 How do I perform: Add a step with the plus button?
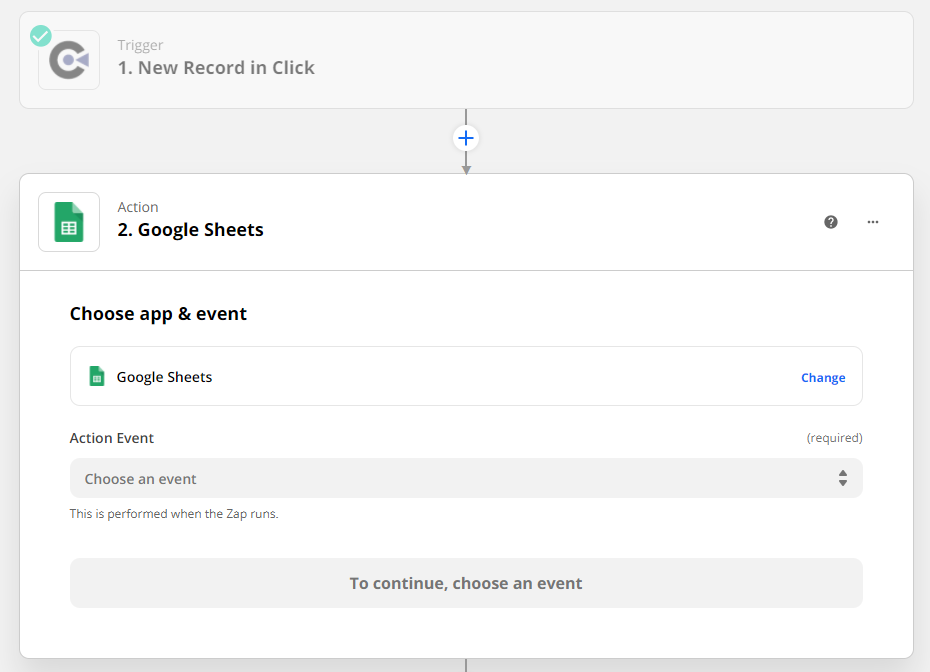coord(466,138)
